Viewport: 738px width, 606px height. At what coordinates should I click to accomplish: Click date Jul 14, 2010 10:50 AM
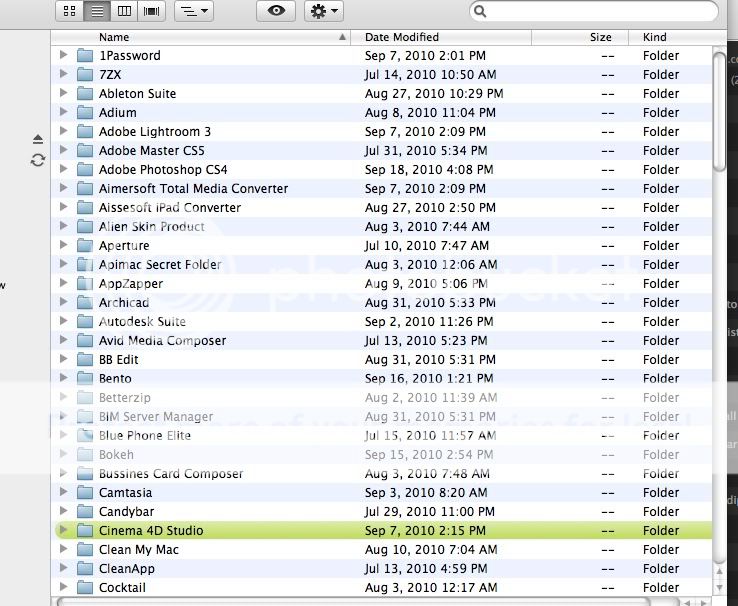[431, 74]
